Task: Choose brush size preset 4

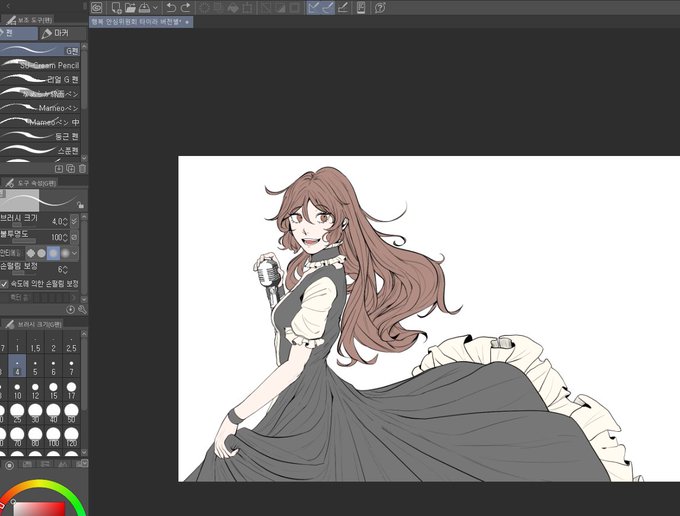Action: click(17, 366)
